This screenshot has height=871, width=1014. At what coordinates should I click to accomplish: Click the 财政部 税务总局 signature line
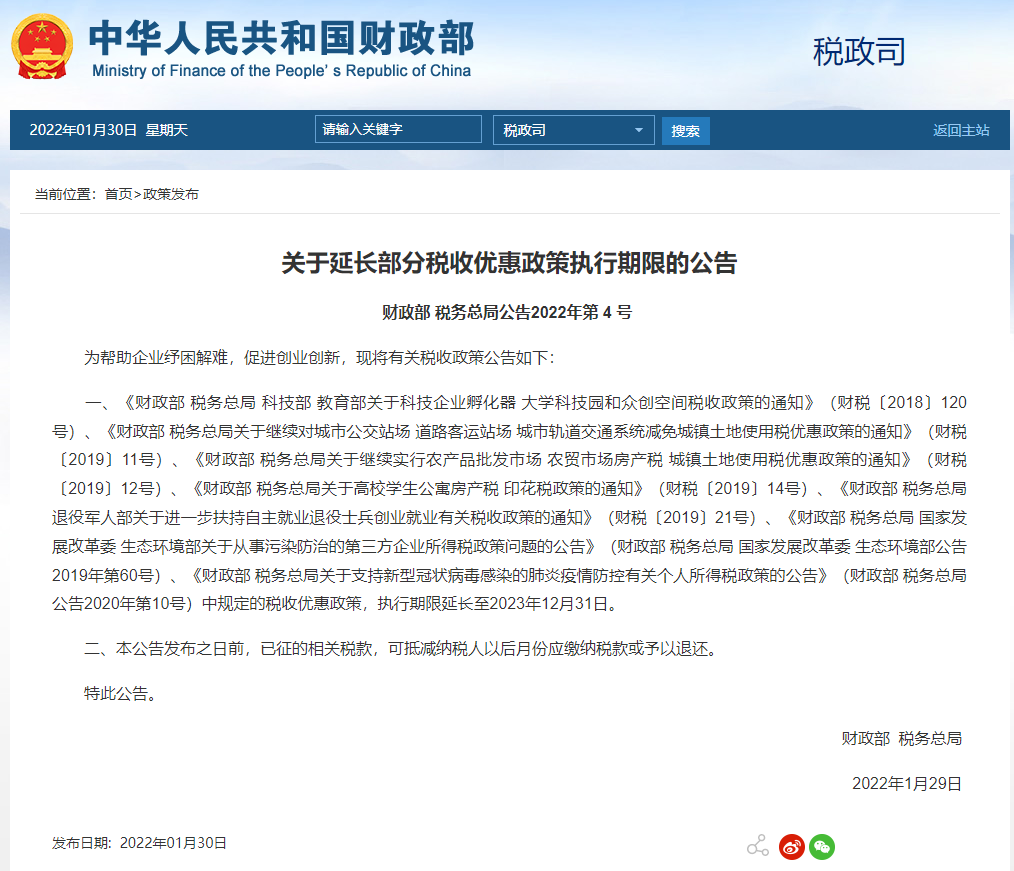[901, 738]
